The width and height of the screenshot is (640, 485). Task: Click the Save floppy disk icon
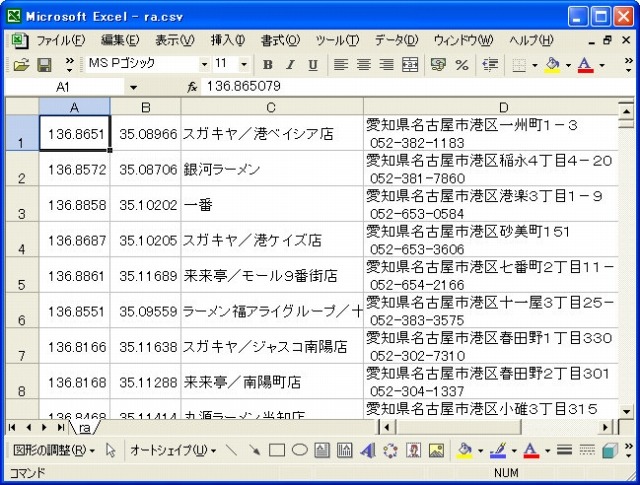point(44,65)
